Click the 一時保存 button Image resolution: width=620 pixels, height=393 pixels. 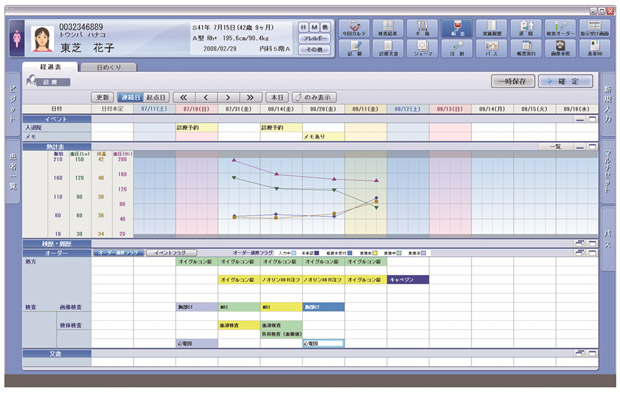[513, 81]
